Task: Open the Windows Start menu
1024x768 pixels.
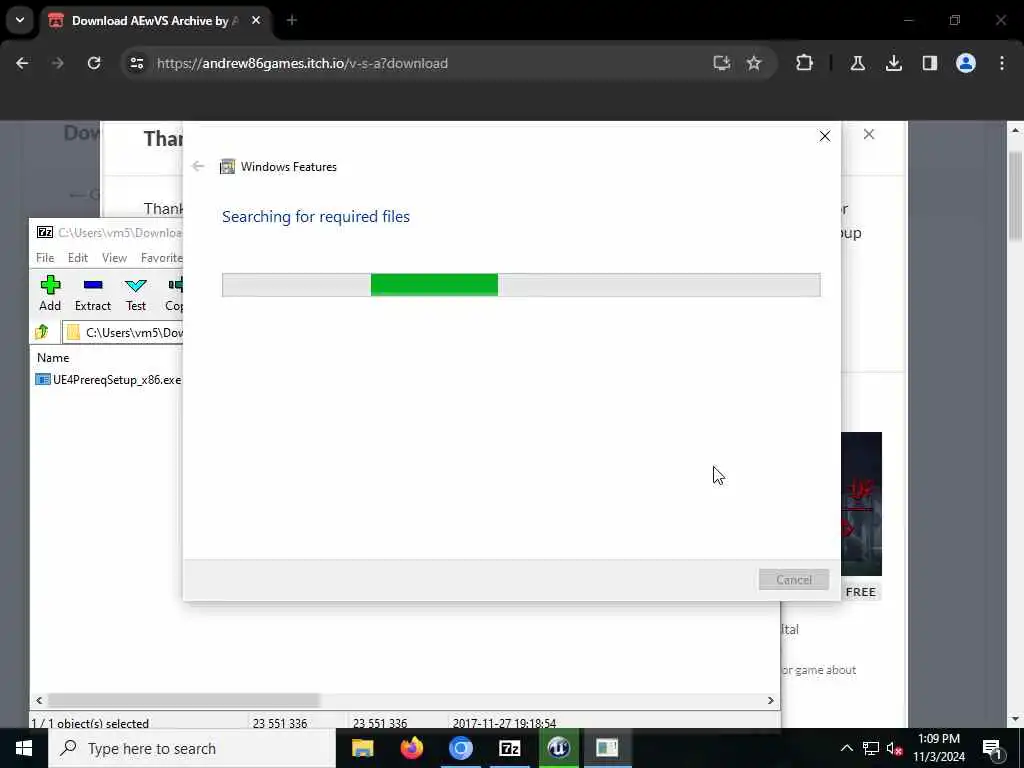Action: (24, 748)
